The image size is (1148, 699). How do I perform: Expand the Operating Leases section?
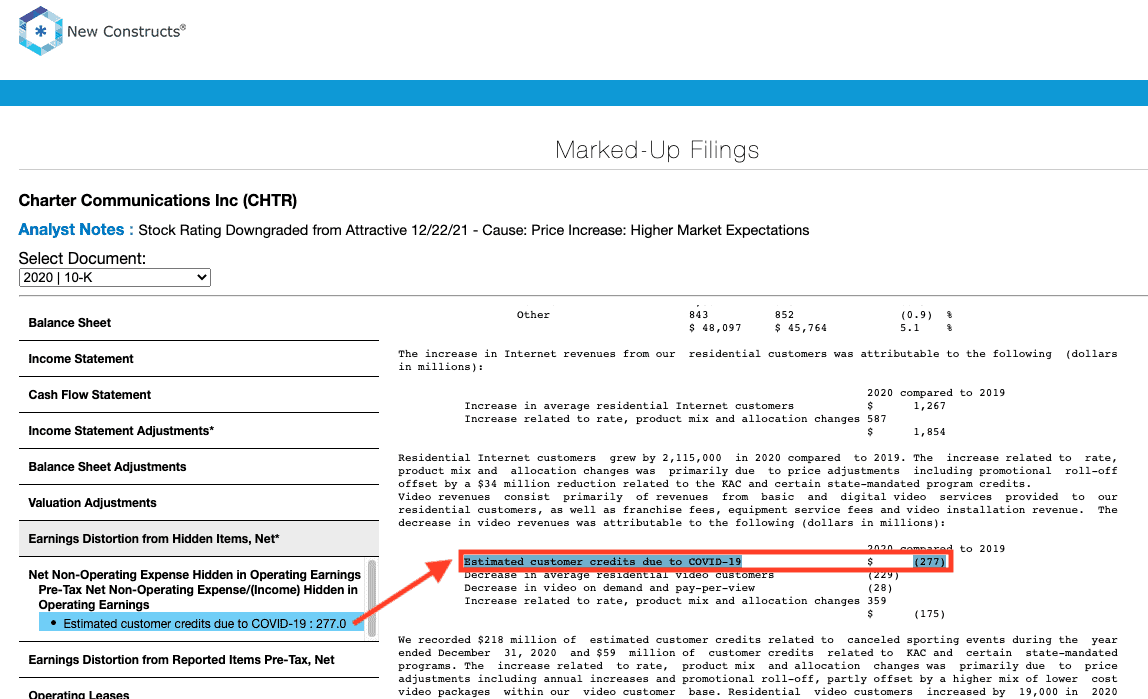(198, 692)
